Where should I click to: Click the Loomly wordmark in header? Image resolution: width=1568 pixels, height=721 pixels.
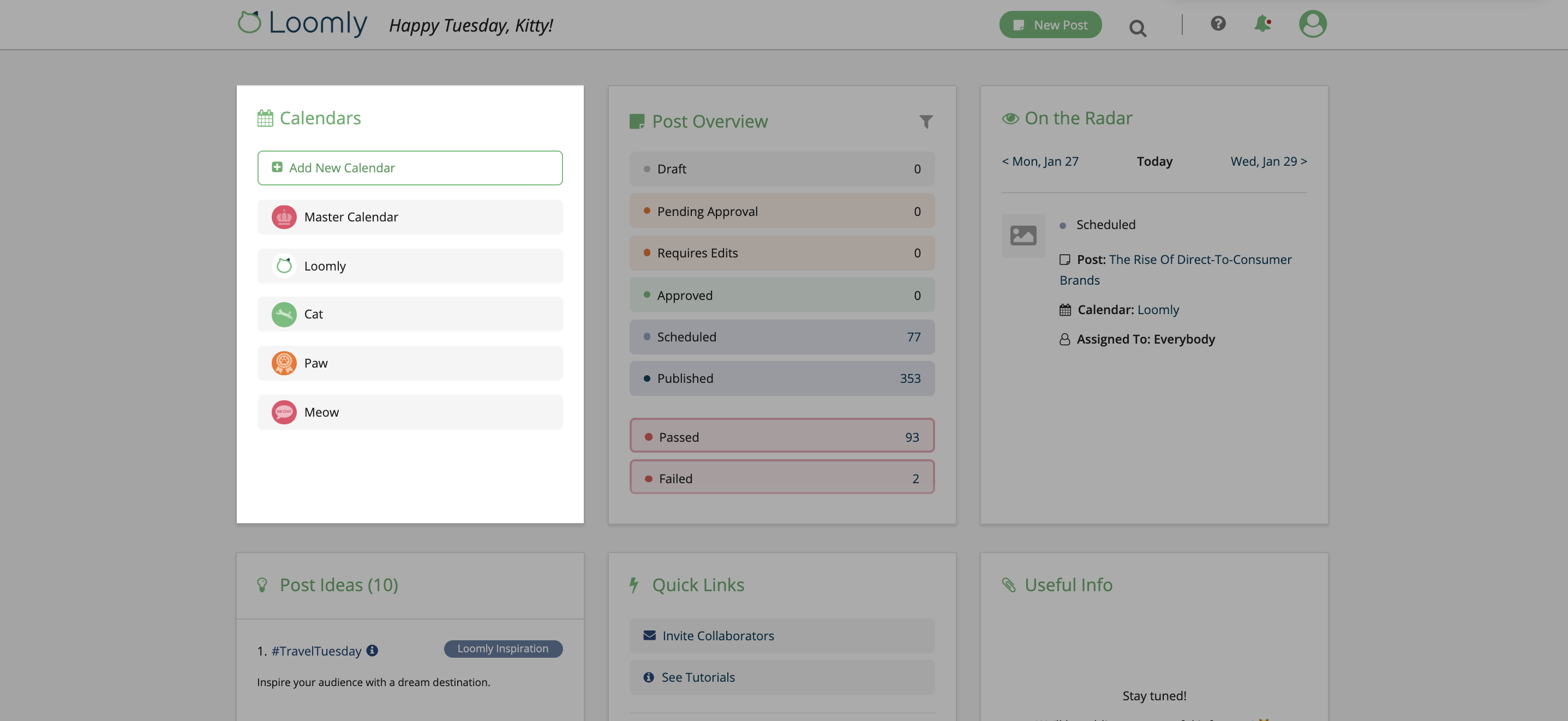click(x=318, y=24)
